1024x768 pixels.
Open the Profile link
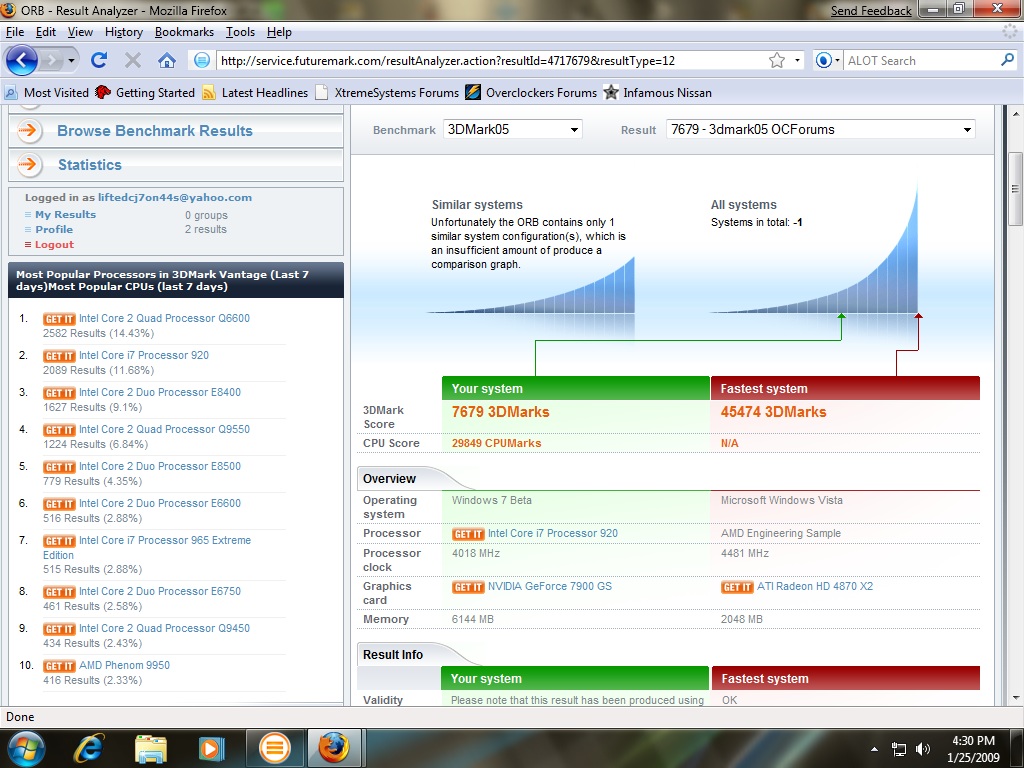point(54,230)
